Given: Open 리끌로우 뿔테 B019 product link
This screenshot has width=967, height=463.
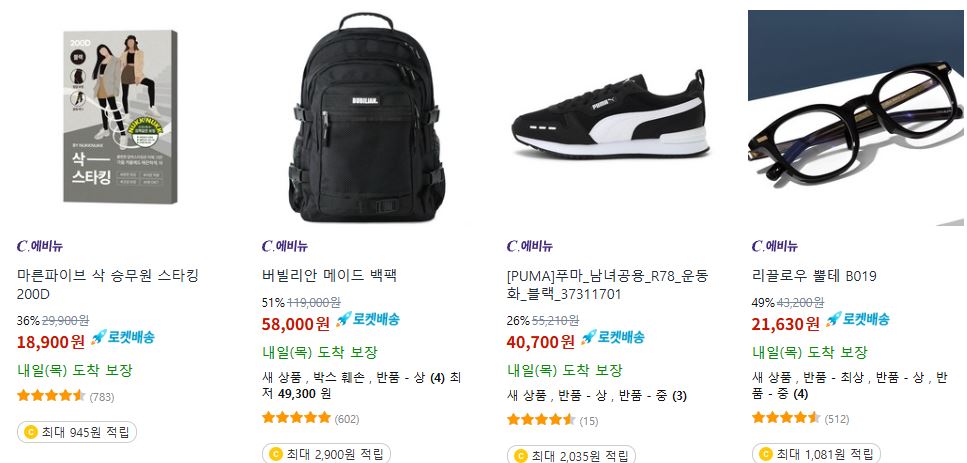Looking at the screenshot, I should click(x=814, y=276).
